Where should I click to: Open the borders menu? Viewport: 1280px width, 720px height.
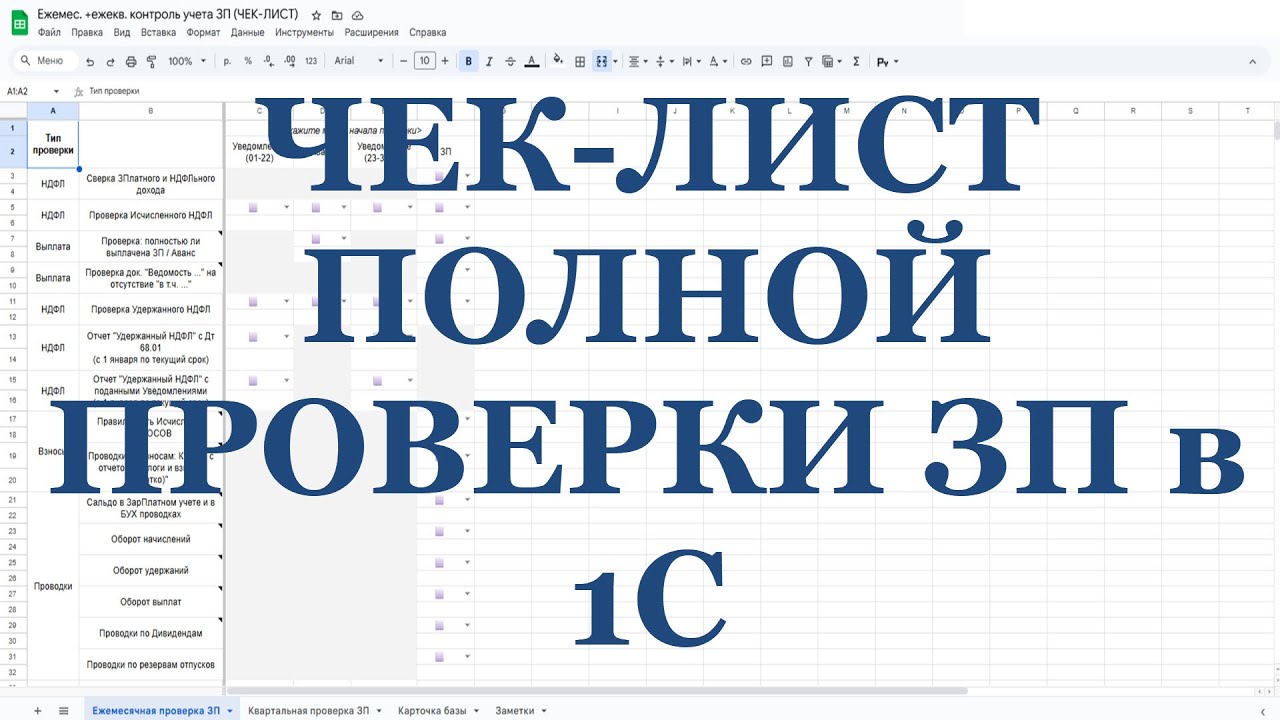[580, 61]
